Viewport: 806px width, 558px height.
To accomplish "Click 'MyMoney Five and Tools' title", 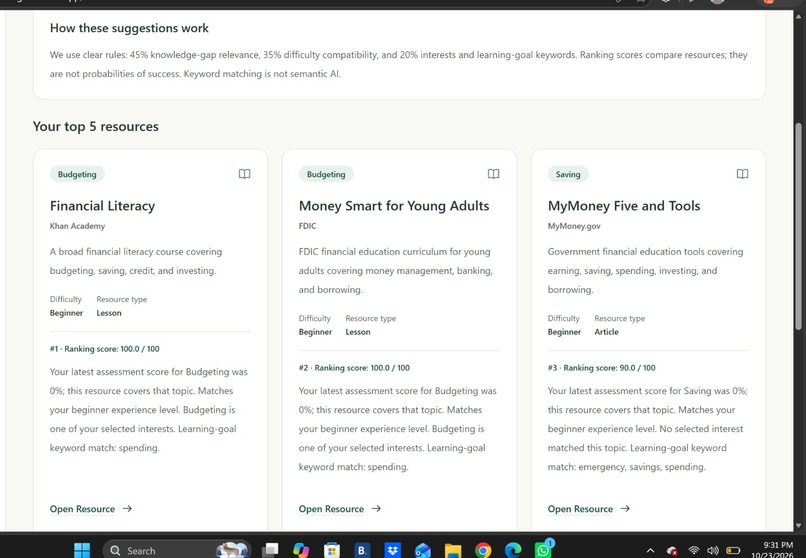I will pyautogui.click(x=624, y=206).
